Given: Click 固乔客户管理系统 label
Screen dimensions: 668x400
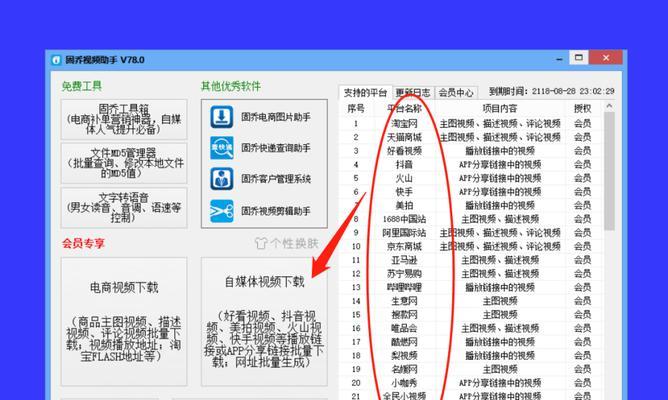Looking at the screenshot, I should pyautogui.click(x=276, y=179).
